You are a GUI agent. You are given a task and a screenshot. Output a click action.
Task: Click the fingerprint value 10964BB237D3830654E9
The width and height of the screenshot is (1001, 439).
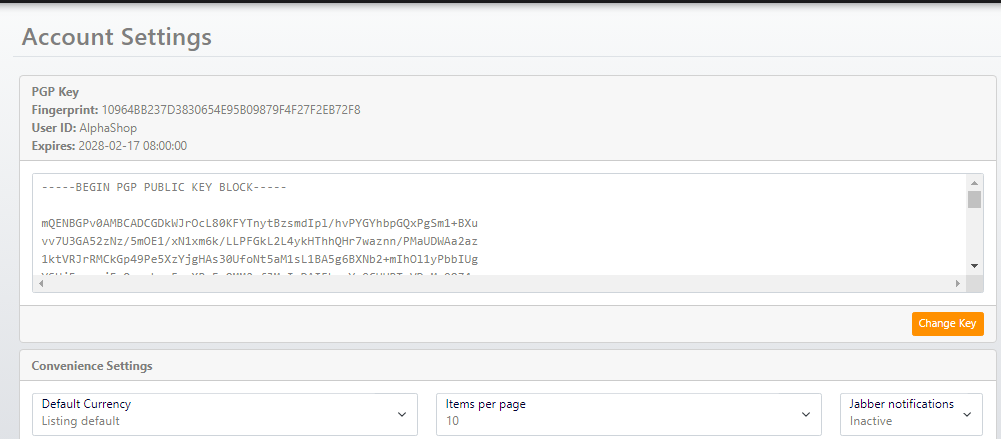[231, 109]
